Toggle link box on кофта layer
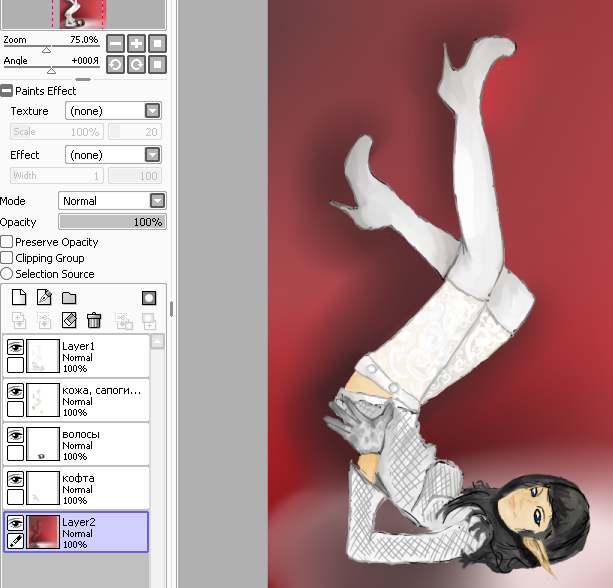The width and height of the screenshot is (613, 588). tap(15, 497)
